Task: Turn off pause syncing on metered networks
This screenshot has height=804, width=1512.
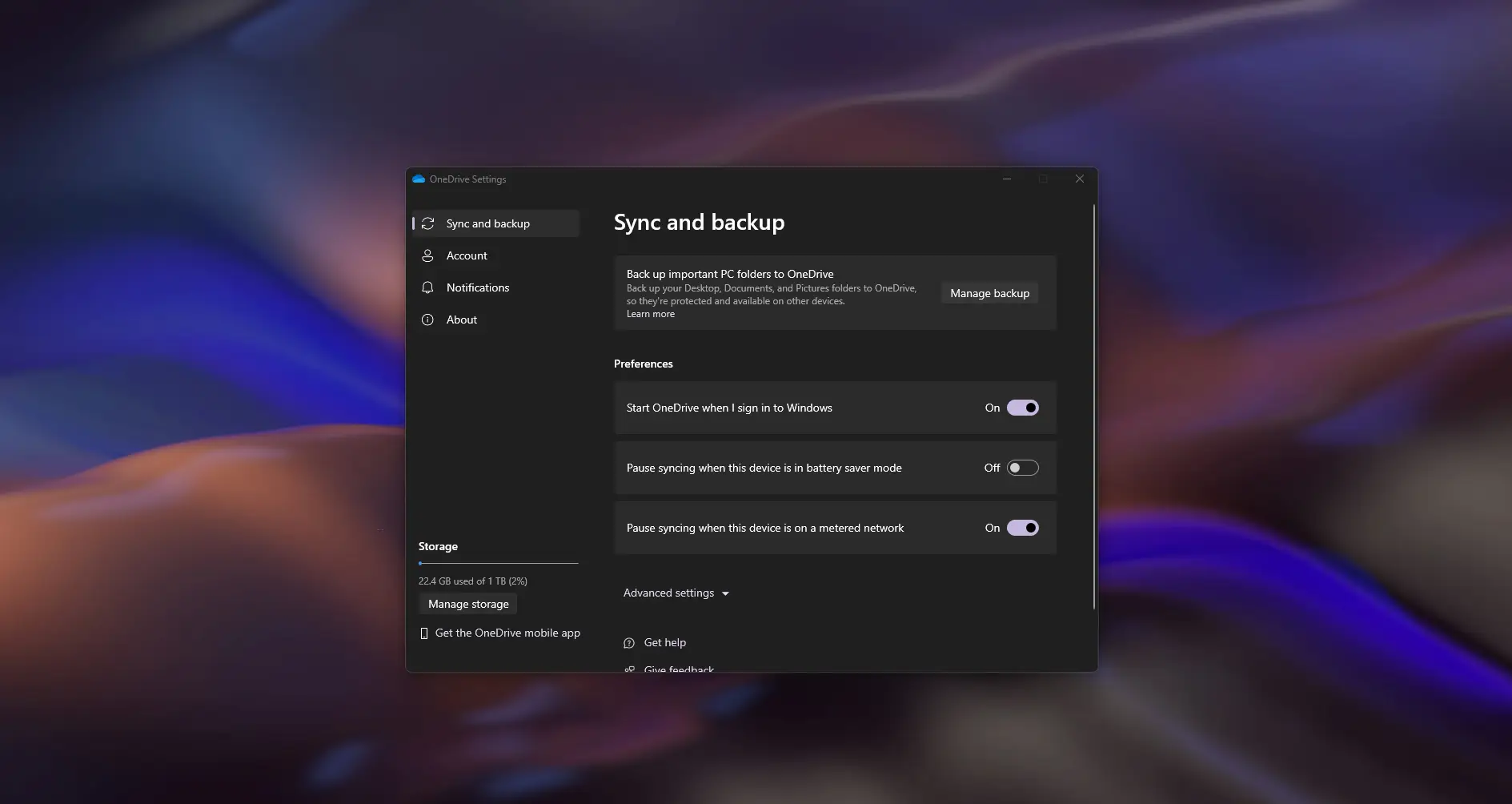Action: [1022, 528]
